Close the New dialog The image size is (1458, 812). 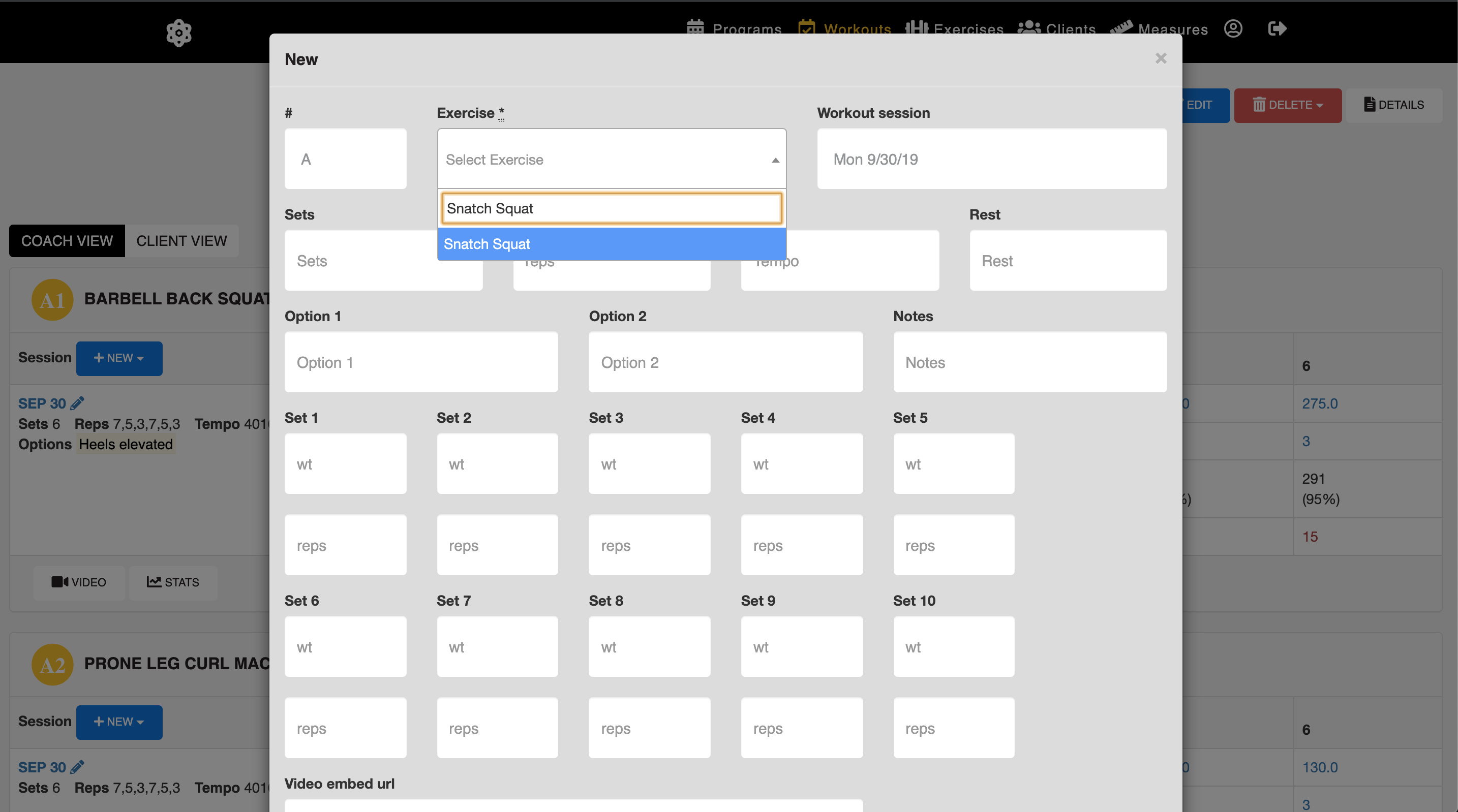coord(1161,58)
